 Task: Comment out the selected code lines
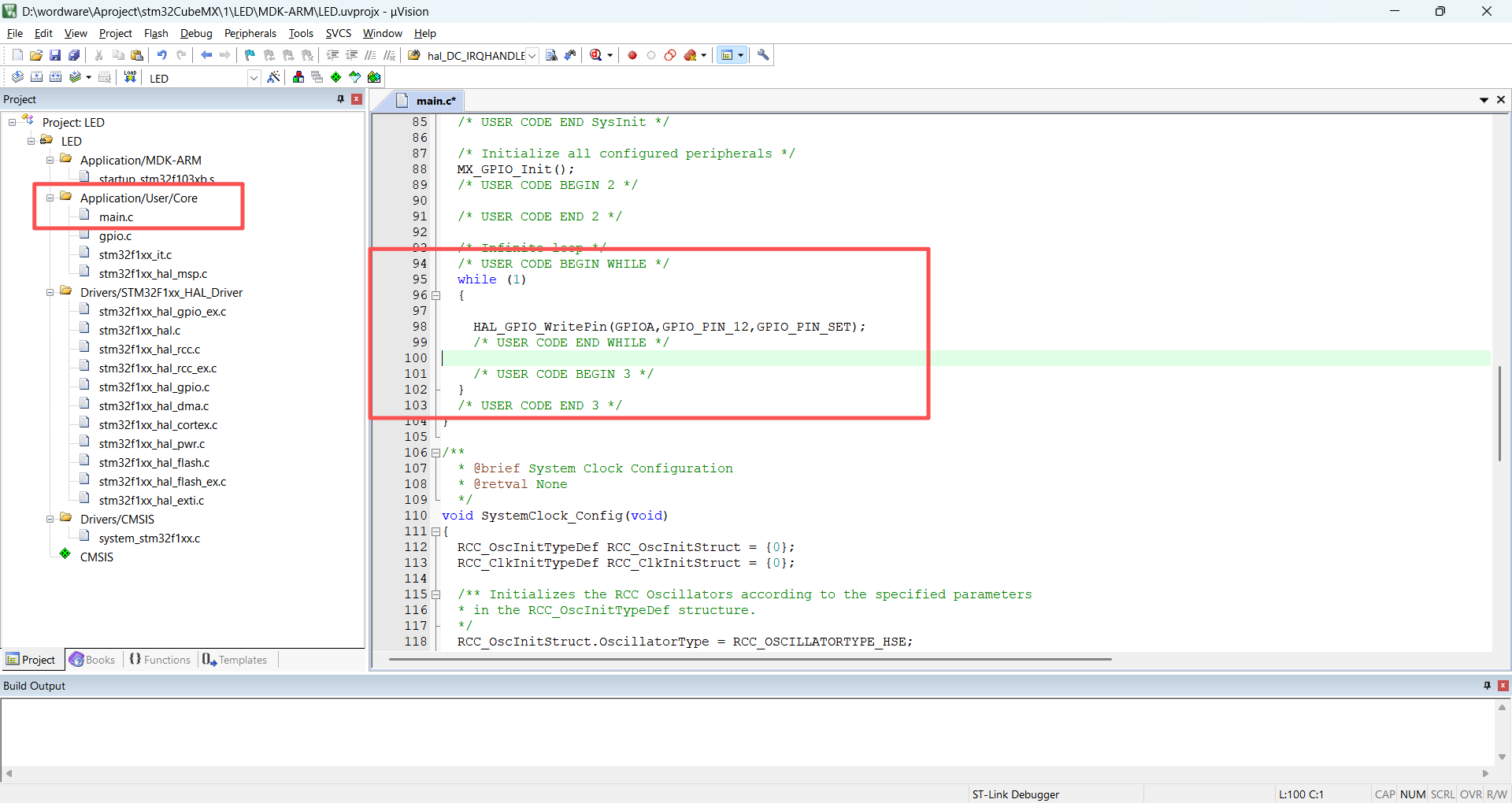click(x=370, y=55)
